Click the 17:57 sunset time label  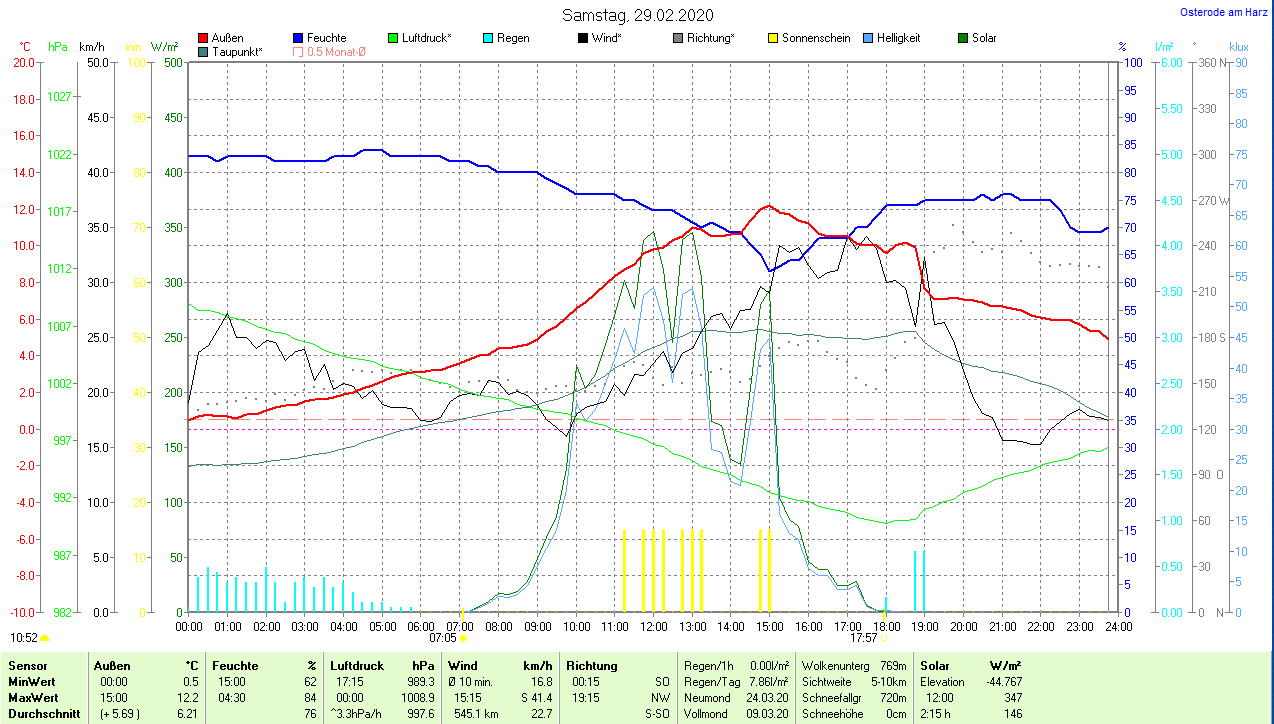tap(863, 637)
